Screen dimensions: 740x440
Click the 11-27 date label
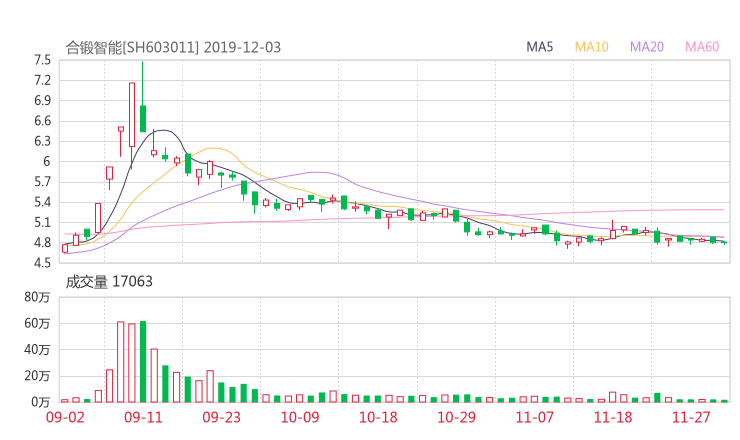pyautogui.click(x=690, y=417)
